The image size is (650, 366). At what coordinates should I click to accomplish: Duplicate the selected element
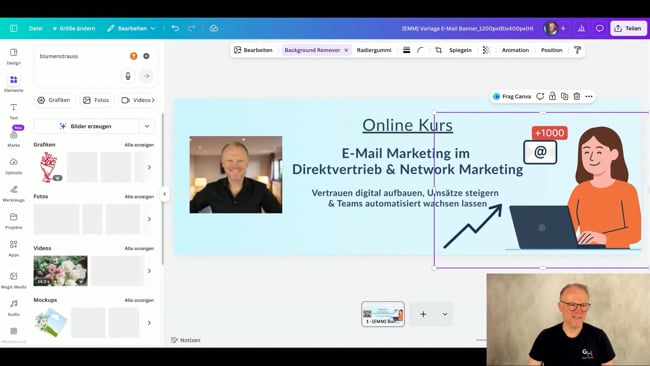pyautogui.click(x=565, y=96)
